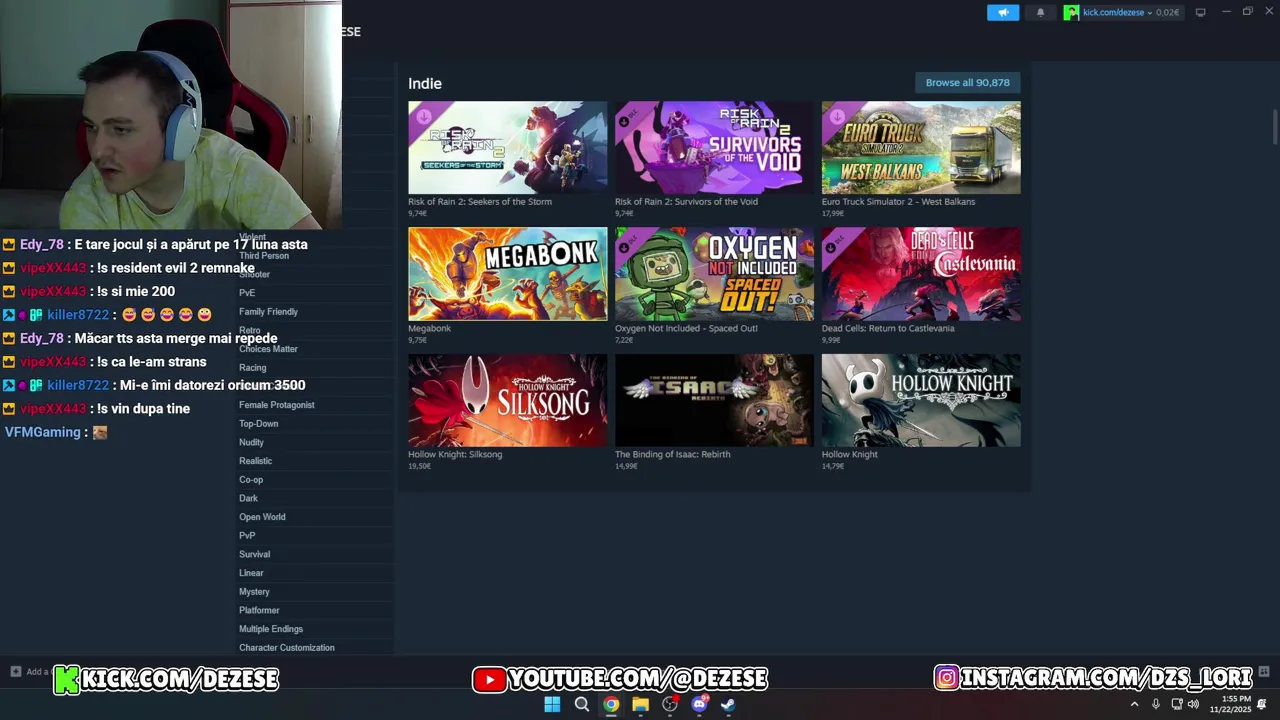The width and height of the screenshot is (1280, 720).
Task: Open the Hollow Knight capsule image
Action: (x=921, y=400)
